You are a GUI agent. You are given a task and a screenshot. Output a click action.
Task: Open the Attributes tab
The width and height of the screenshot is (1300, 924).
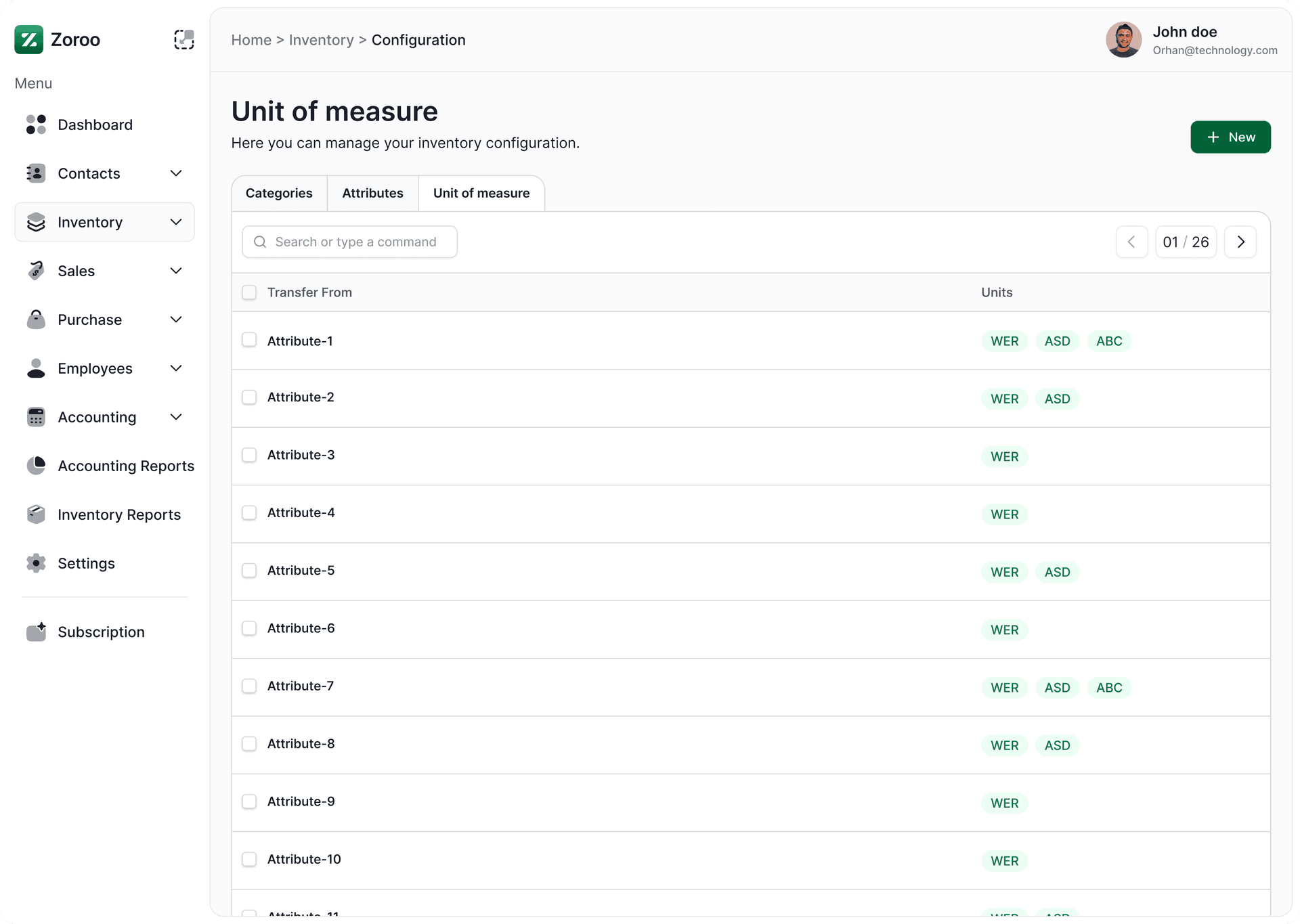[372, 194]
